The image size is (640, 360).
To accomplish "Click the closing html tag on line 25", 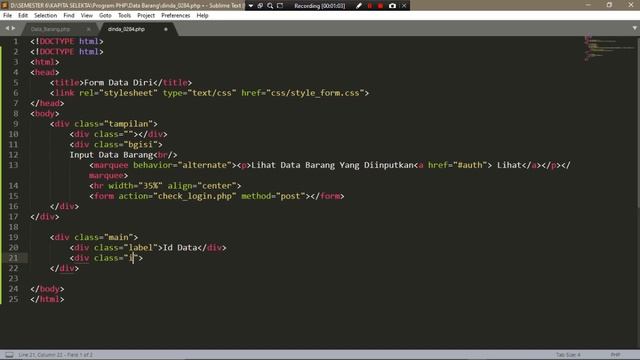I will (x=47, y=299).
